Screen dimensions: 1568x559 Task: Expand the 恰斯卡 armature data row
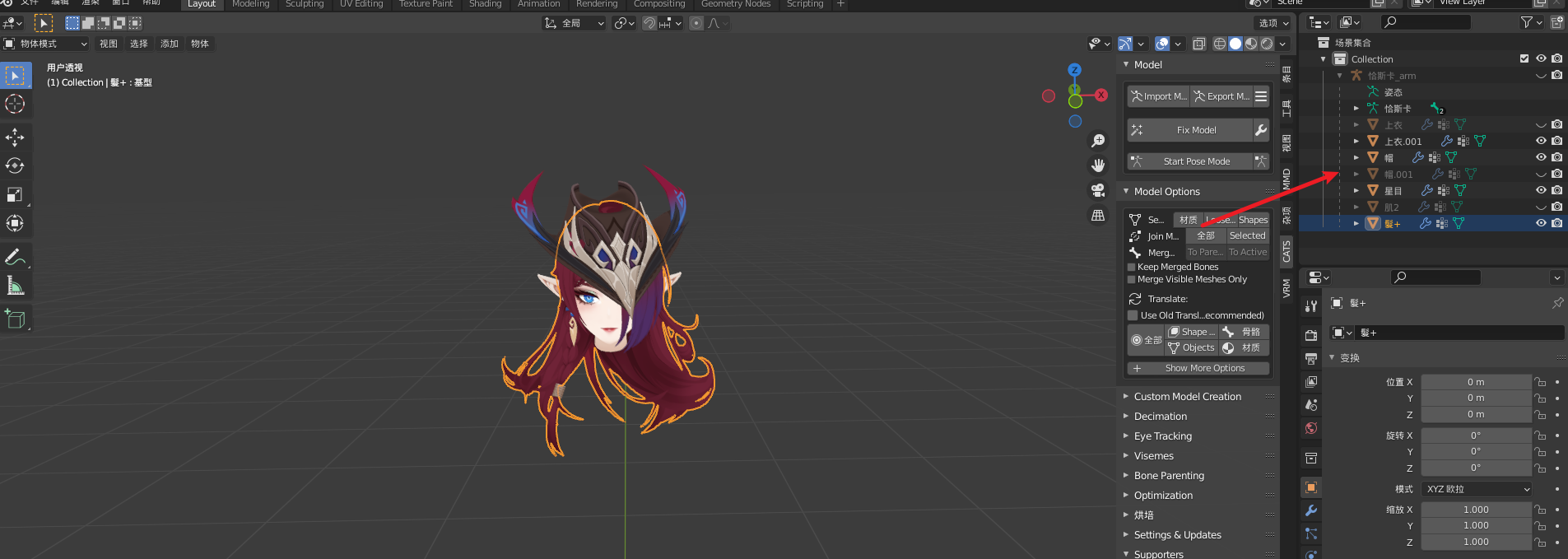click(x=1356, y=108)
